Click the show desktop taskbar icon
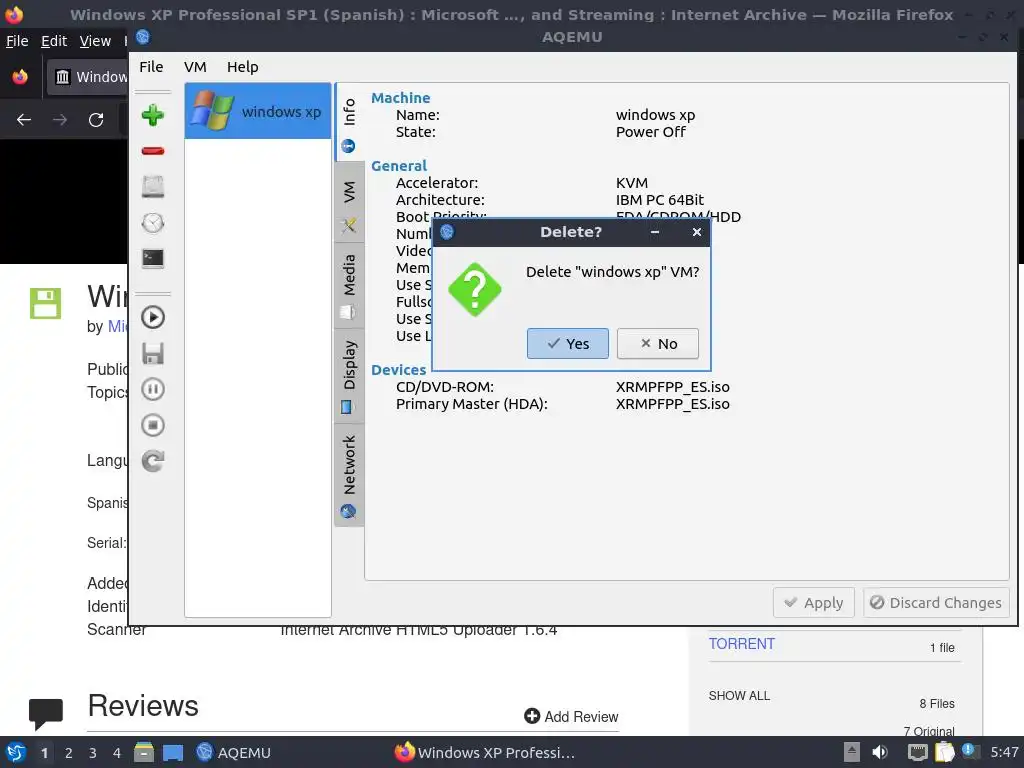This screenshot has height=768, width=1024. pyautogui.click(x=173, y=752)
